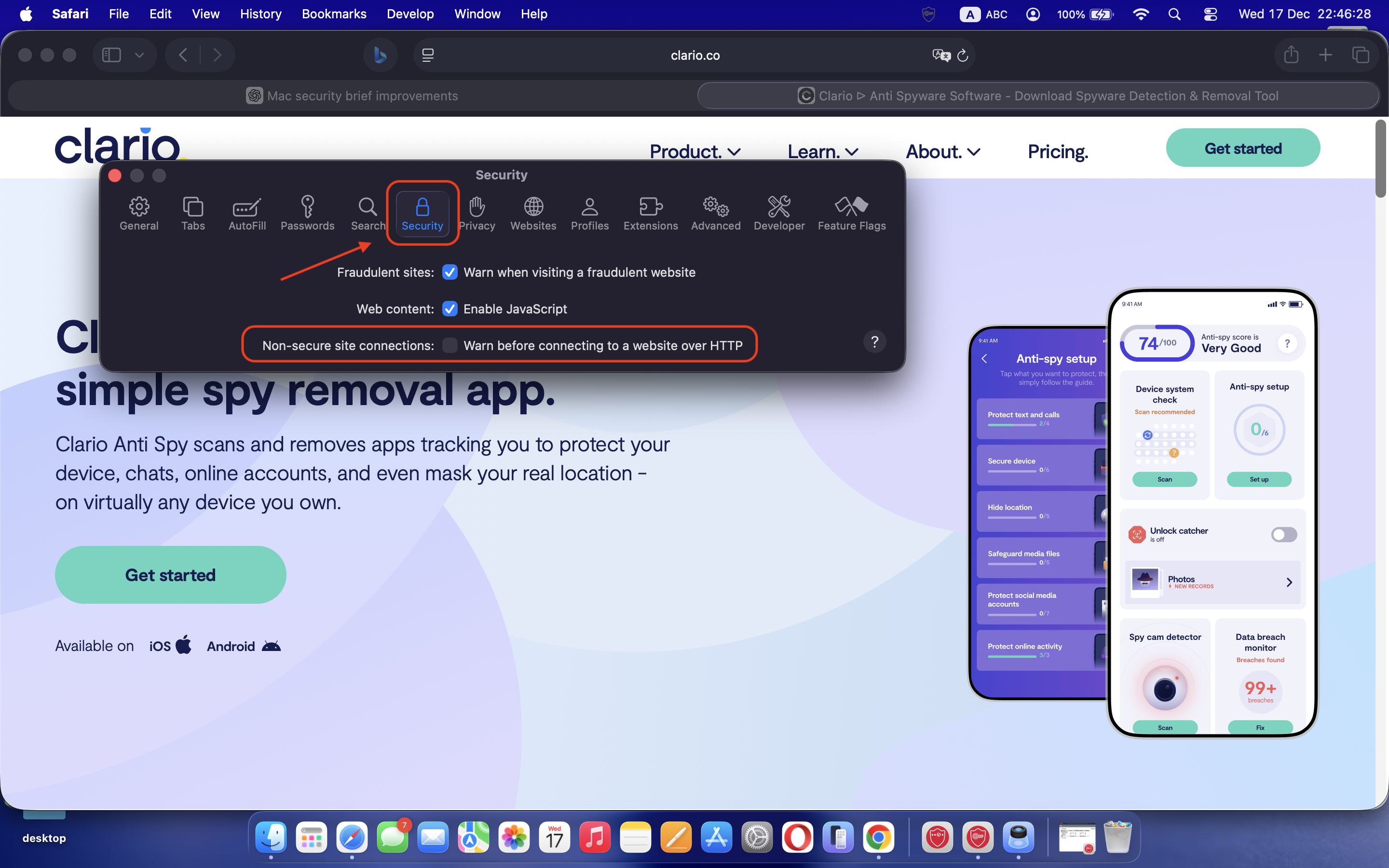Enable warn before connecting over HTTP
The image size is (1389, 868).
(450, 345)
